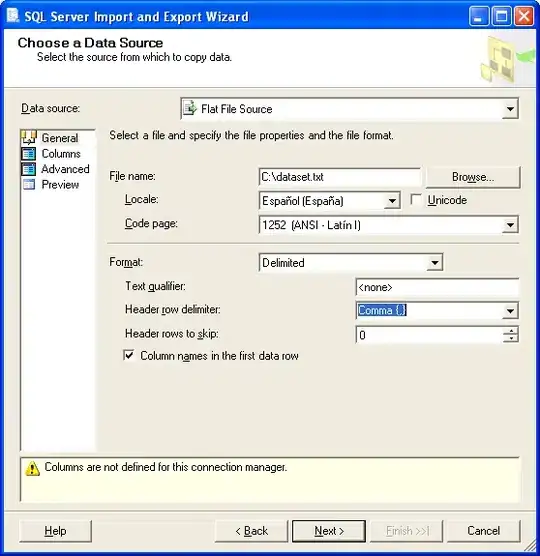Open the Data source dropdown

(510, 109)
